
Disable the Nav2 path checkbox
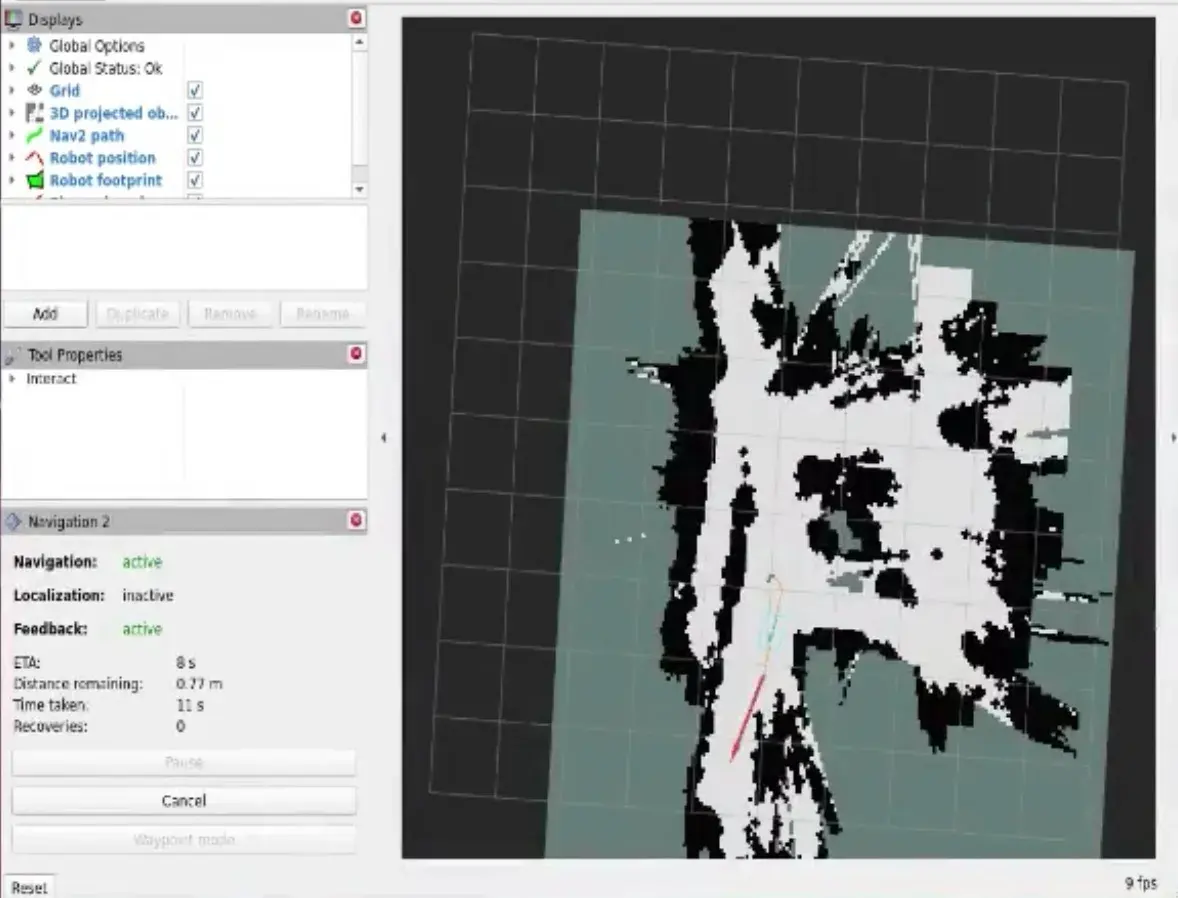coord(195,135)
